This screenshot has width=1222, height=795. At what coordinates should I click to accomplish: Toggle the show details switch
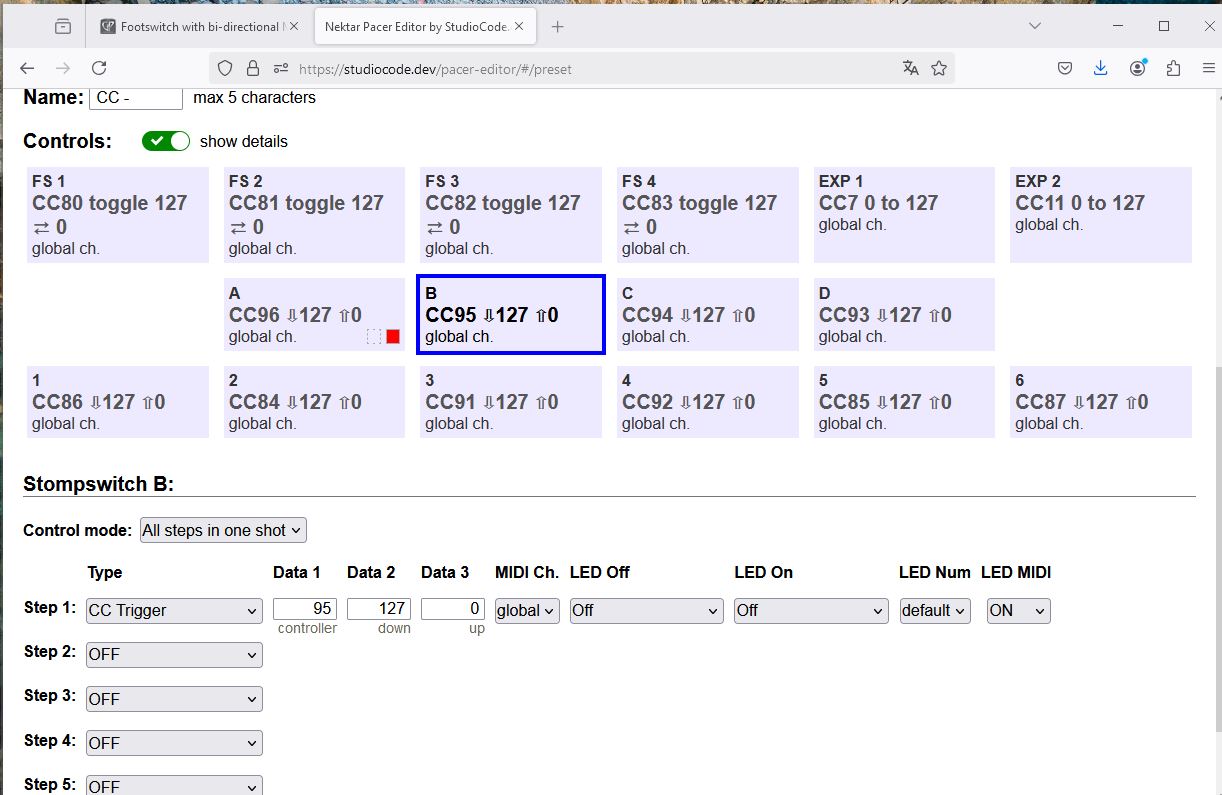166,141
